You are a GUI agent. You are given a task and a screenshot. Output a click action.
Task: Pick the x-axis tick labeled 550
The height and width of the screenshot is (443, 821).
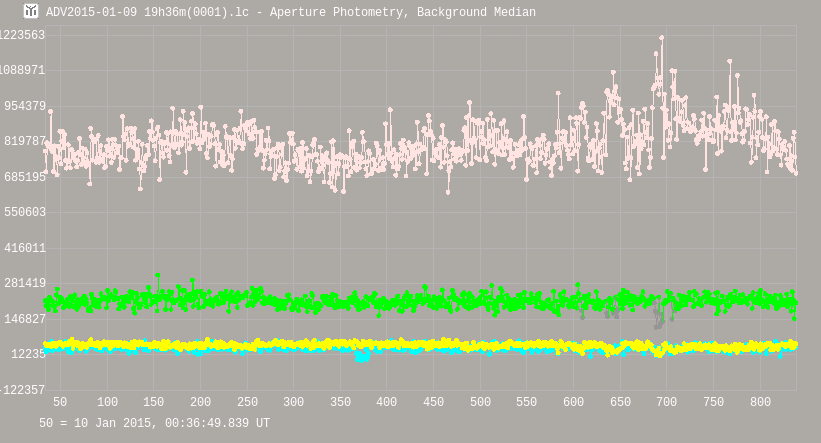[x=527, y=402]
